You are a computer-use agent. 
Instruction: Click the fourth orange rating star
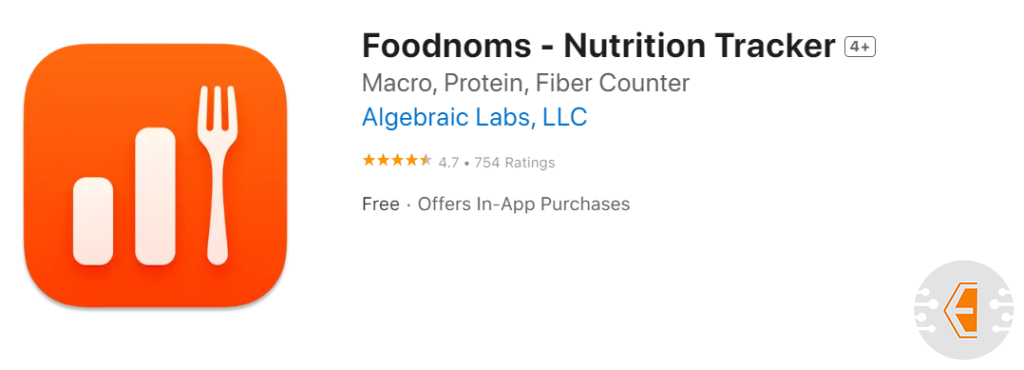click(411, 161)
